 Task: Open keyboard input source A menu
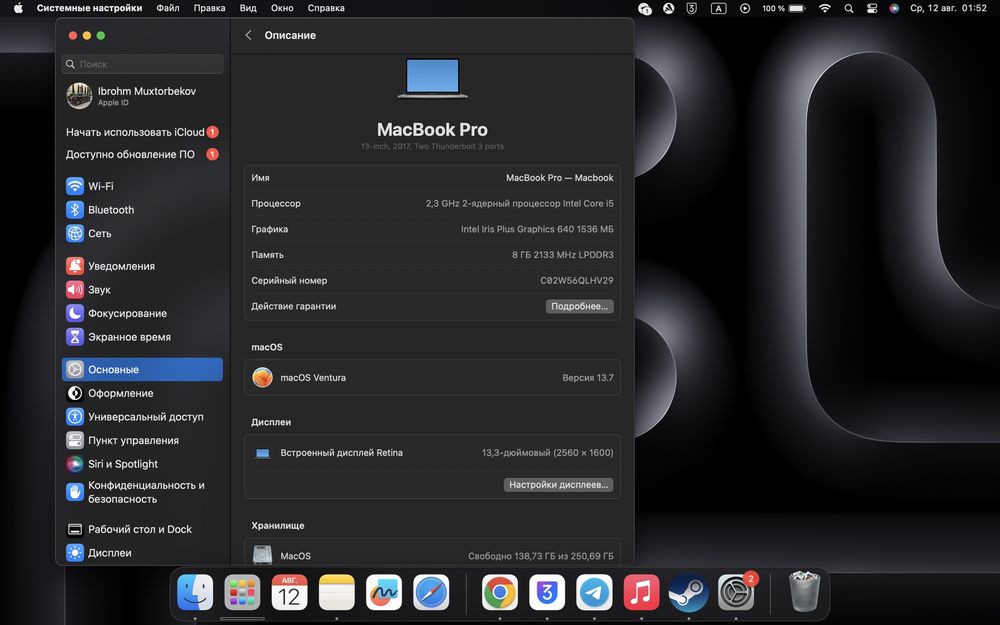(719, 8)
